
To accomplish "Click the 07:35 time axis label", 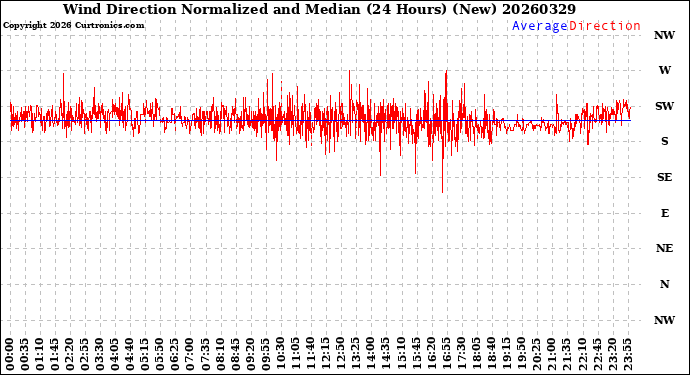I will coord(205,355).
